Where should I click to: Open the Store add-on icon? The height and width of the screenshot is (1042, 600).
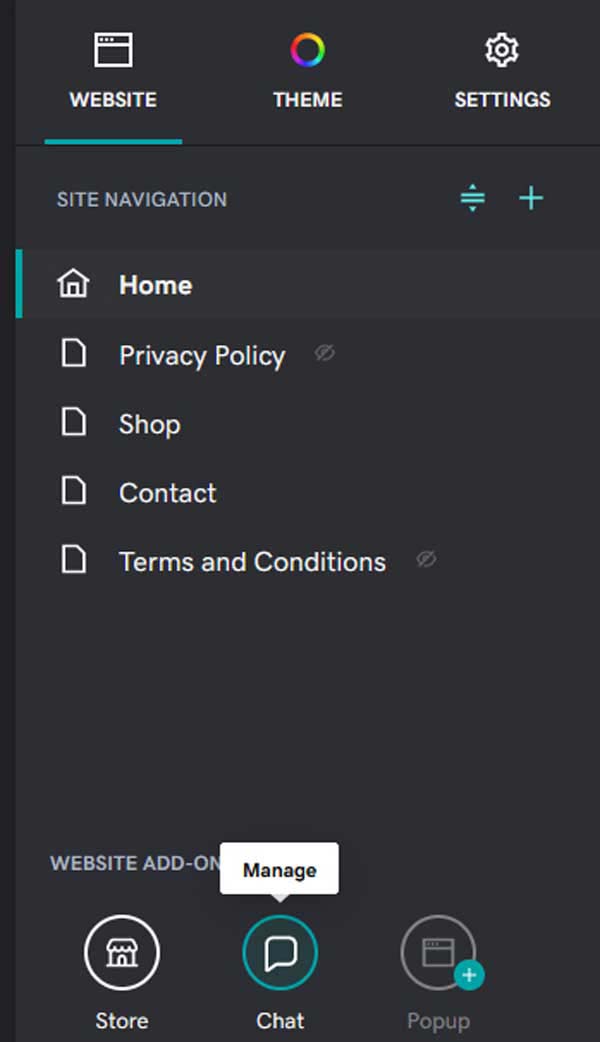(x=121, y=953)
